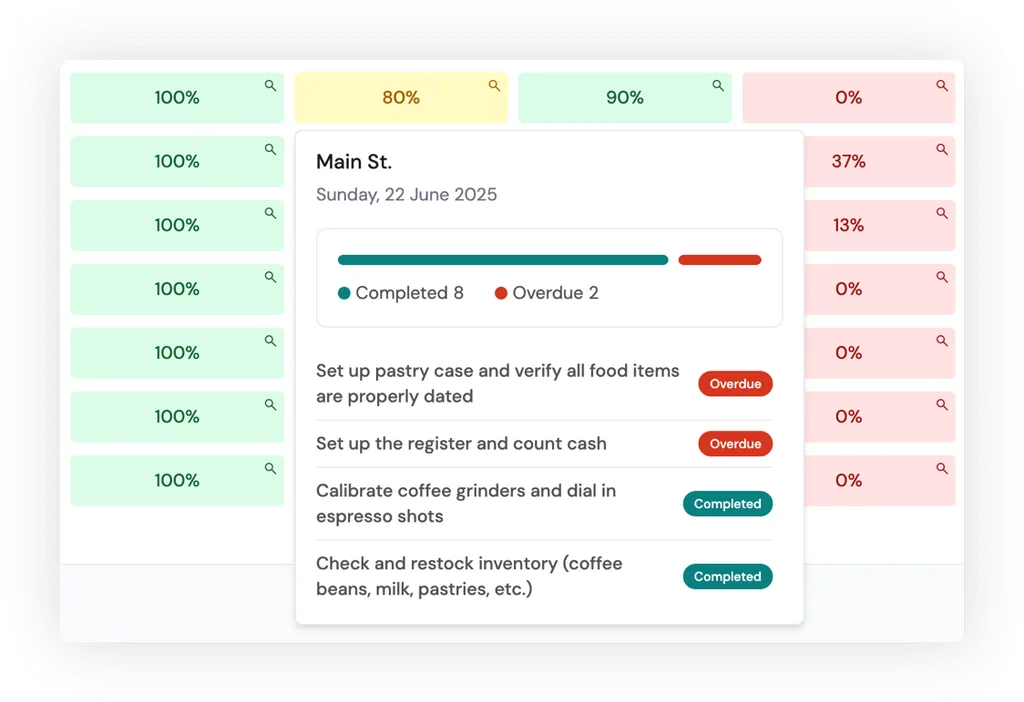The height and width of the screenshot is (702, 1024).
Task: Click the magnifier on the bottom-right 0% cell
Action: point(942,468)
